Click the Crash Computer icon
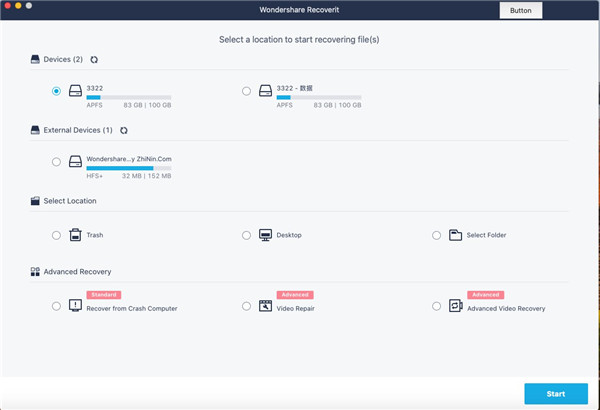Image resolution: width=600 pixels, height=410 pixels. click(75, 305)
